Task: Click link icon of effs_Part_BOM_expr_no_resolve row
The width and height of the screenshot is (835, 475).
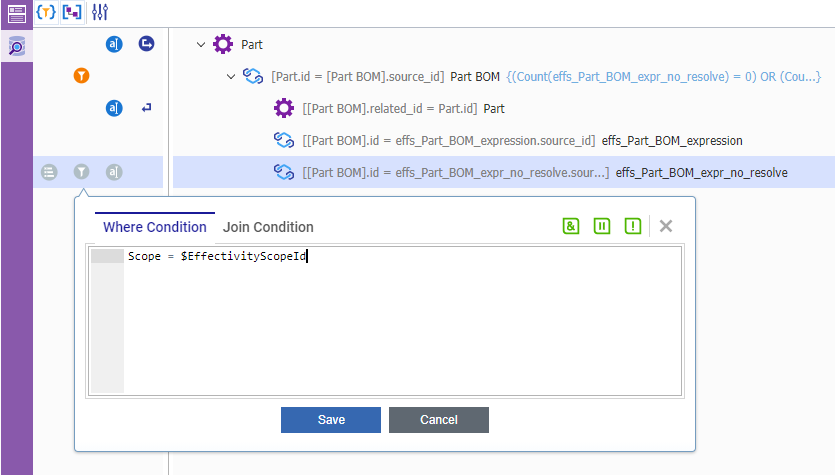Action: click(x=284, y=172)
